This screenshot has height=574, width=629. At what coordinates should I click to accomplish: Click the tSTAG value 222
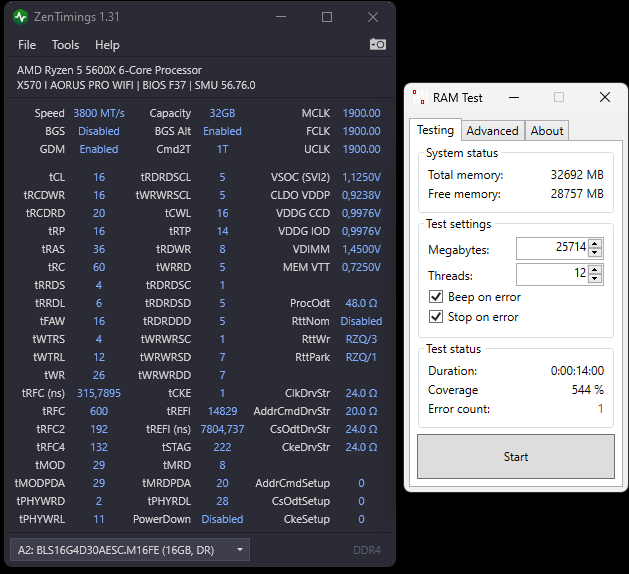tap(222, 447)
